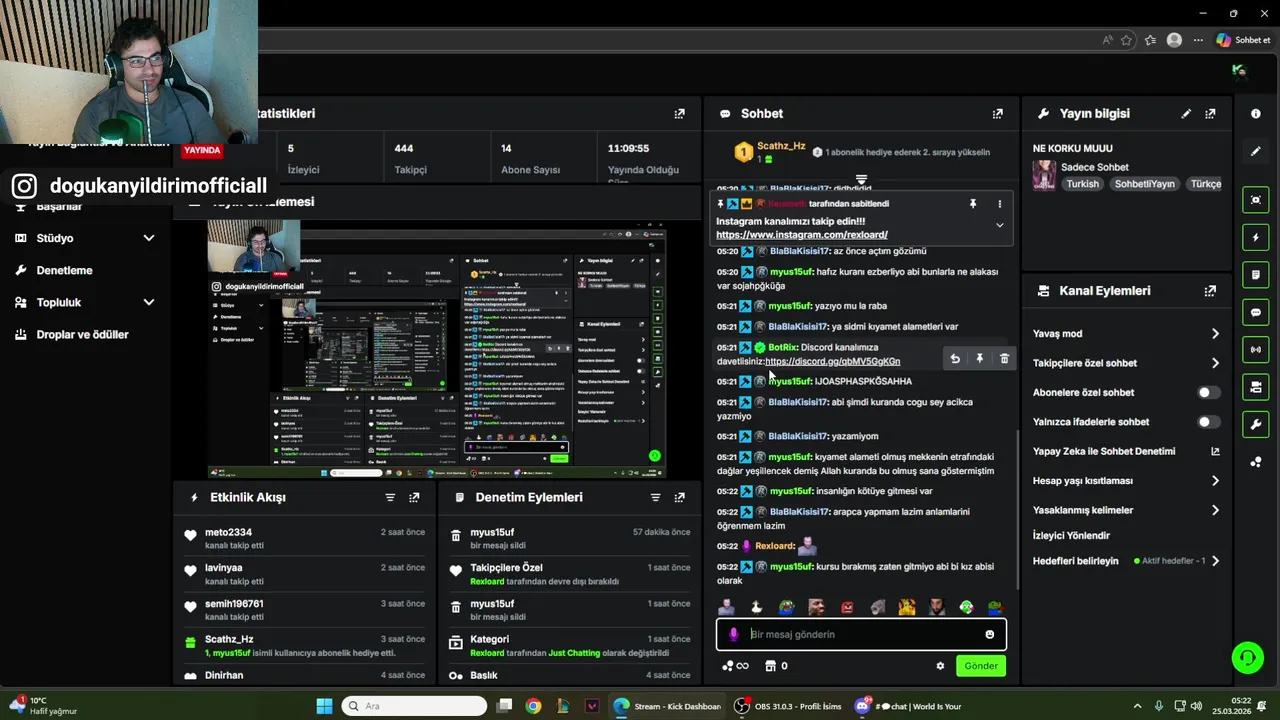The height and width of the screenshot is (720, 1280).
Task: Expand the Stüdyo sidebar menu
Action: pyautogui.click(x=149, y=238)
